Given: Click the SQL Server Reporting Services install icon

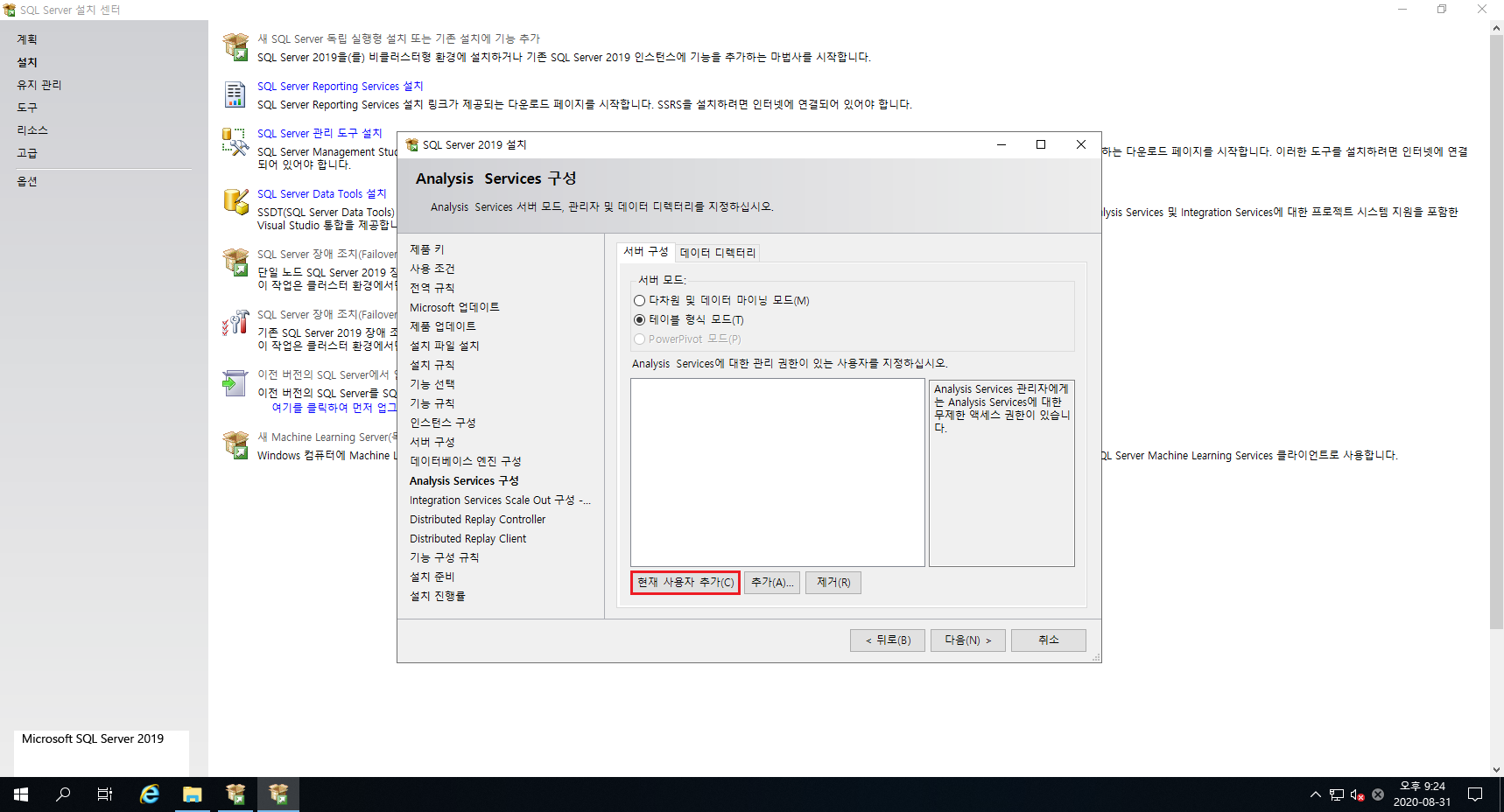Looking at the screenshot, I should click(235, 94).
